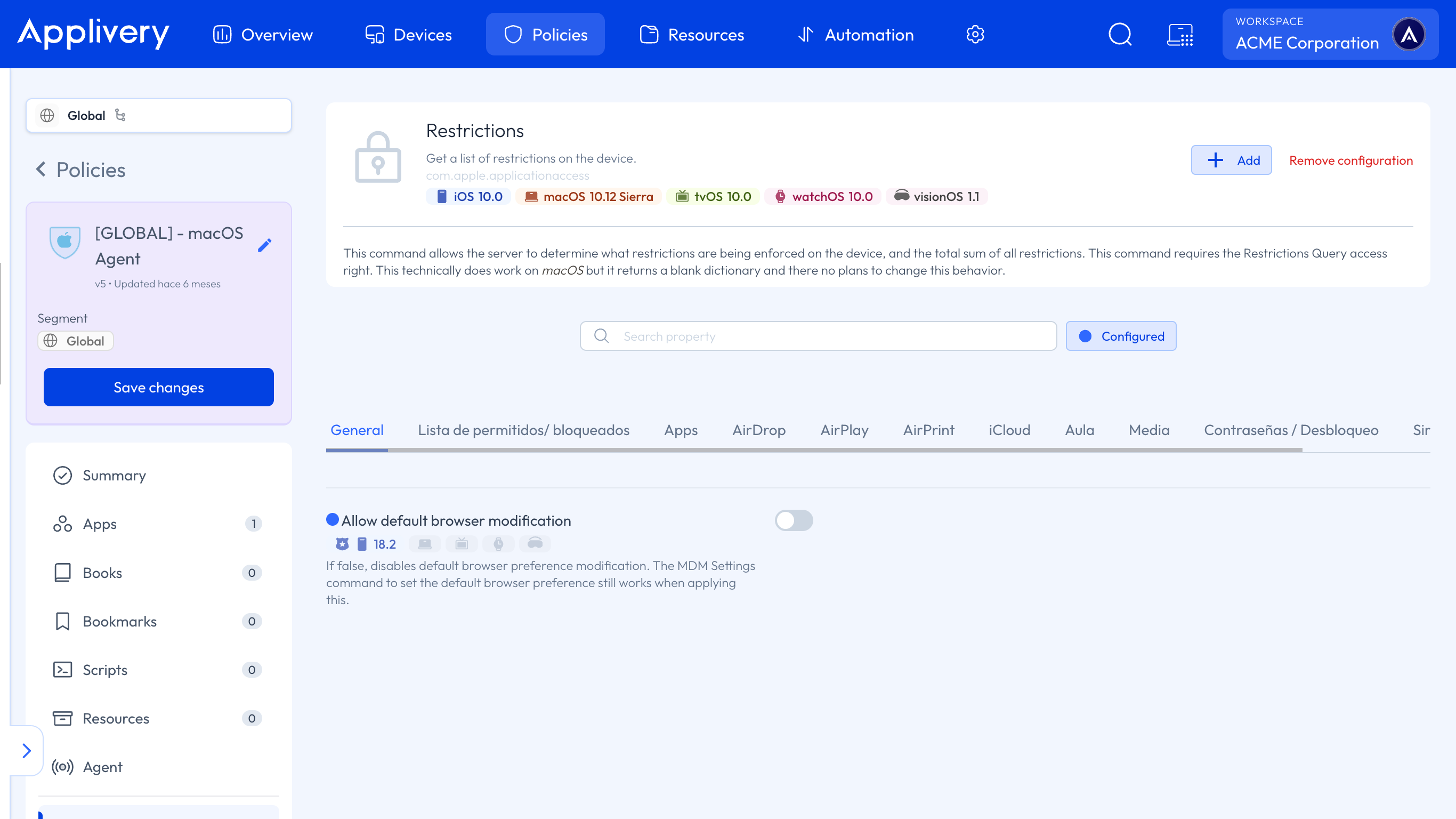Image resolution: width=1456 pixels, height=819 pixels.
Task: Go back using the Policies chevron
Action: [x=41, y=170]
